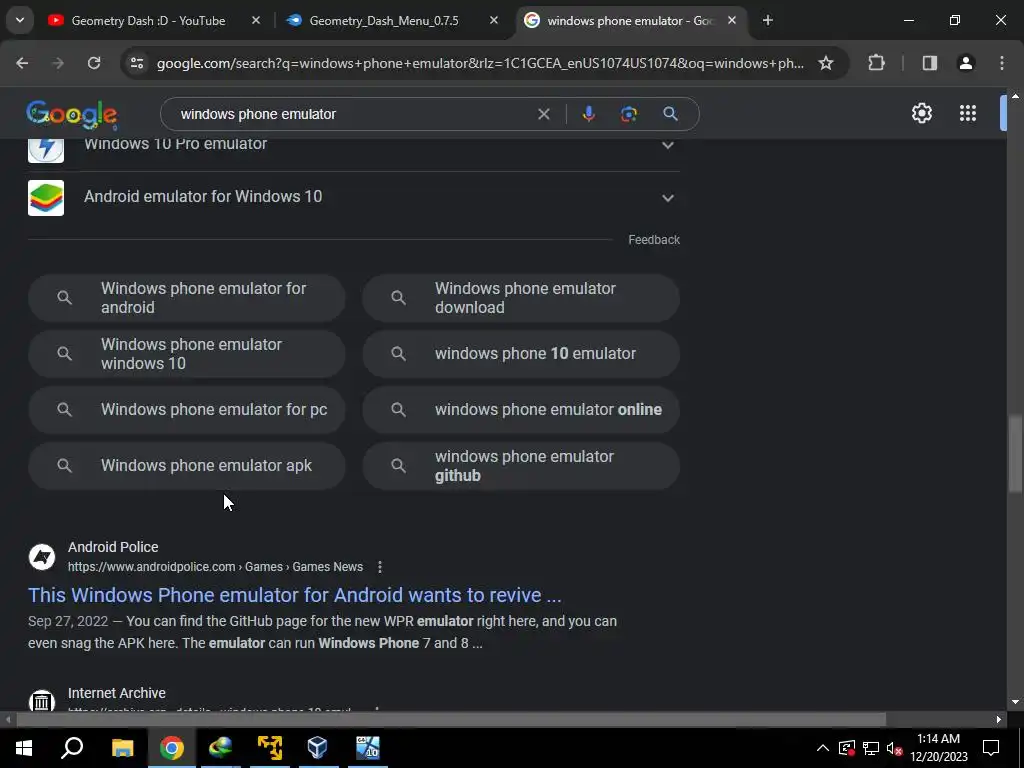Search Windows phone emulator for android
This screenshot has width=1024, height=768.
pyautogui.click(x=187, y=298)
